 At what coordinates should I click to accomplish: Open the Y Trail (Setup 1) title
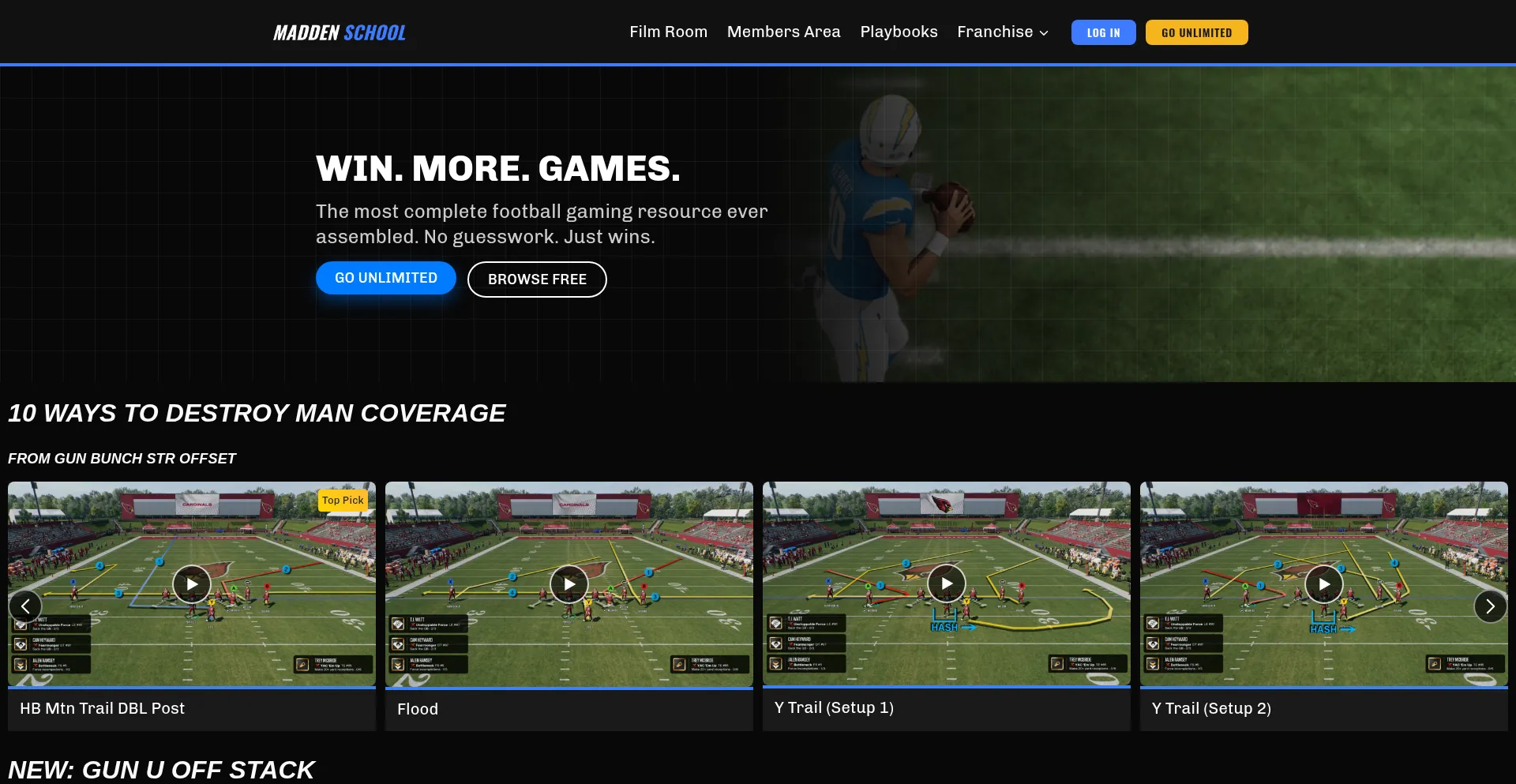point(834,707)
